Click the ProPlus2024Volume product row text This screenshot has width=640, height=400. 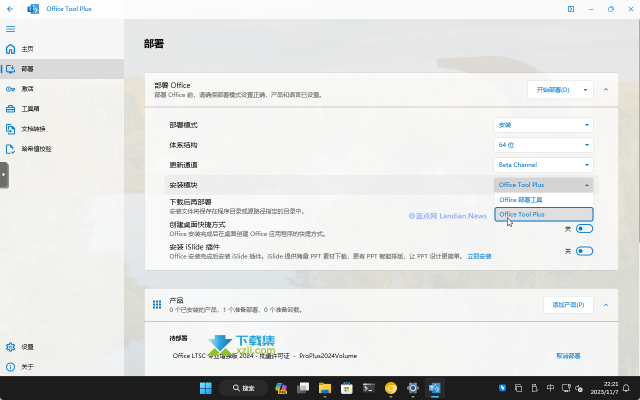[x=264, y=356]
